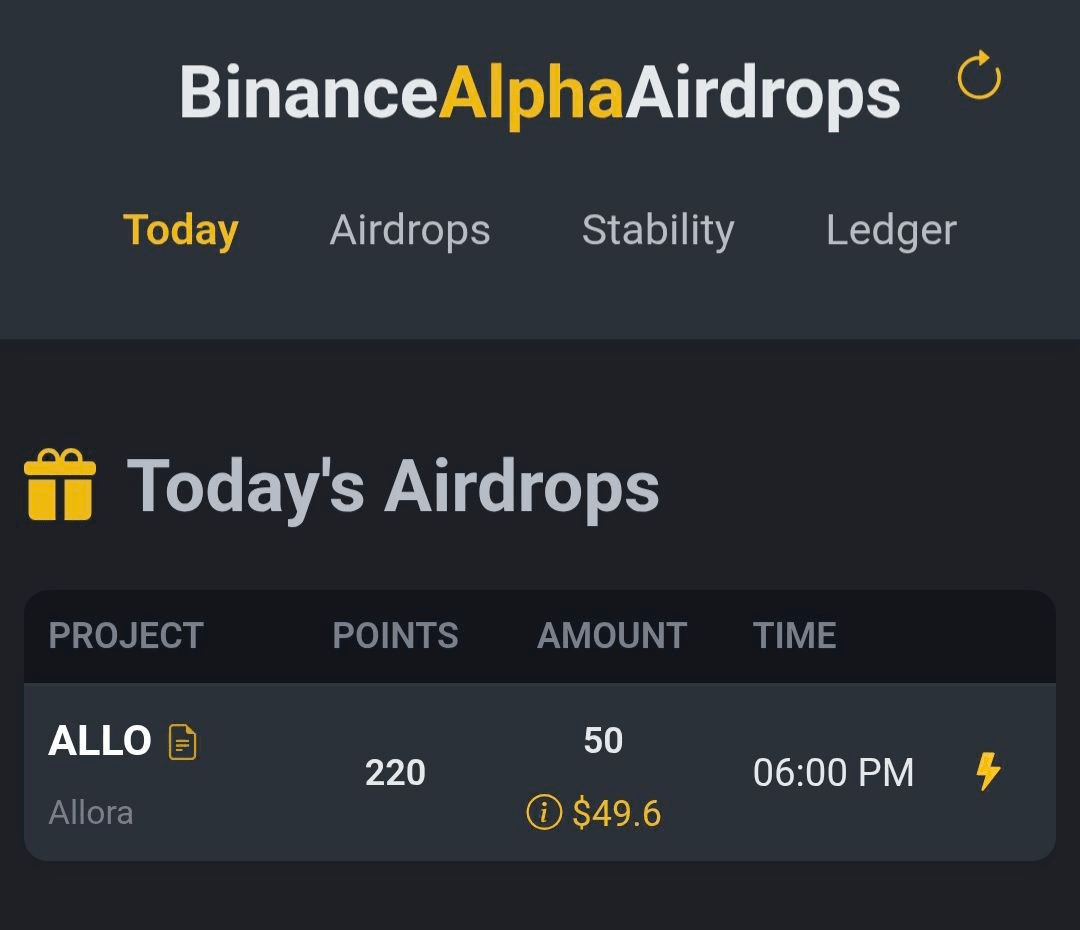Sort by the AMOUNT column header
This screenshot has width=1080, height=930.
[612, 635]
